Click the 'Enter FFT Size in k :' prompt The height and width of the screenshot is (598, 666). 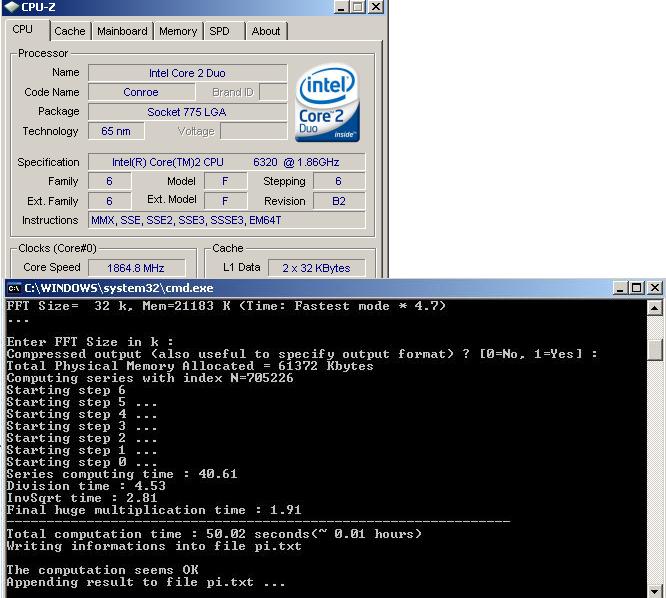coord(90,342)
